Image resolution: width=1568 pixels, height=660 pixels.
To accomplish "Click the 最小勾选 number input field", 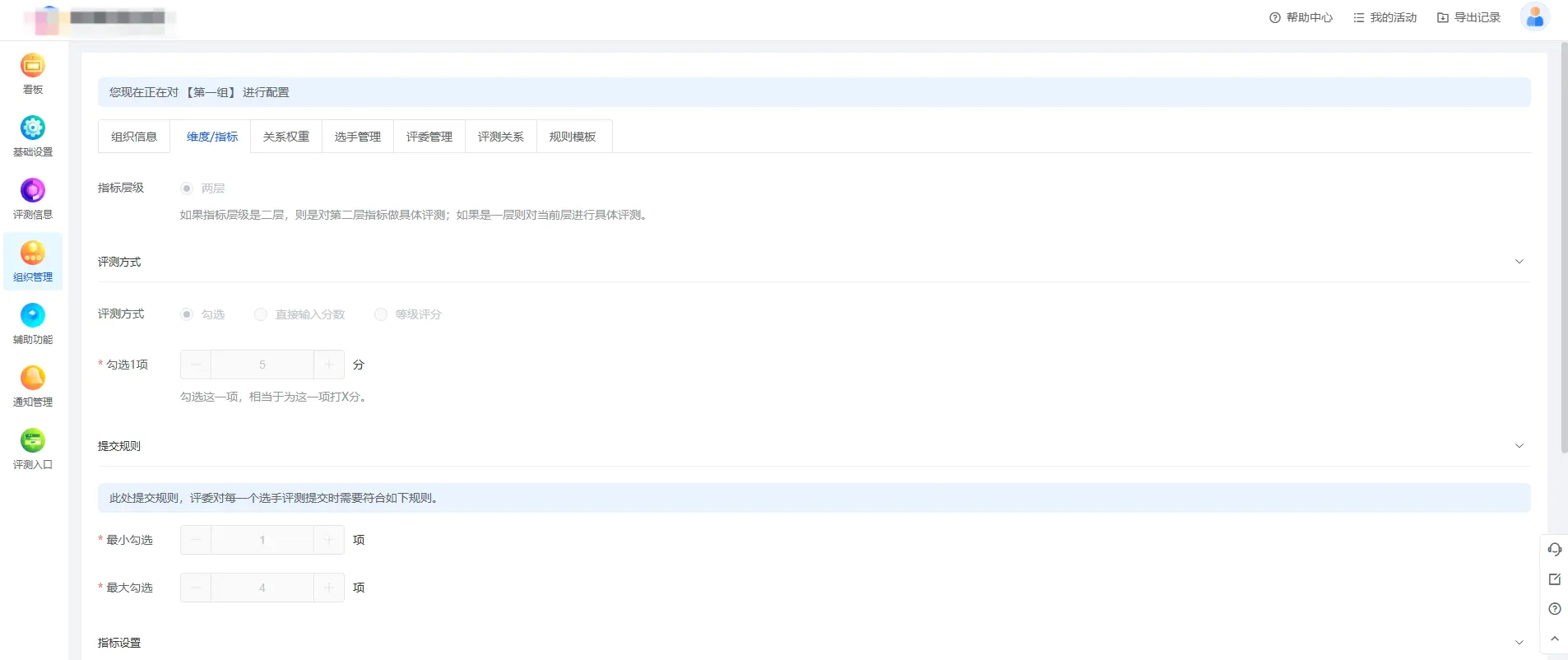I will 262,540.
